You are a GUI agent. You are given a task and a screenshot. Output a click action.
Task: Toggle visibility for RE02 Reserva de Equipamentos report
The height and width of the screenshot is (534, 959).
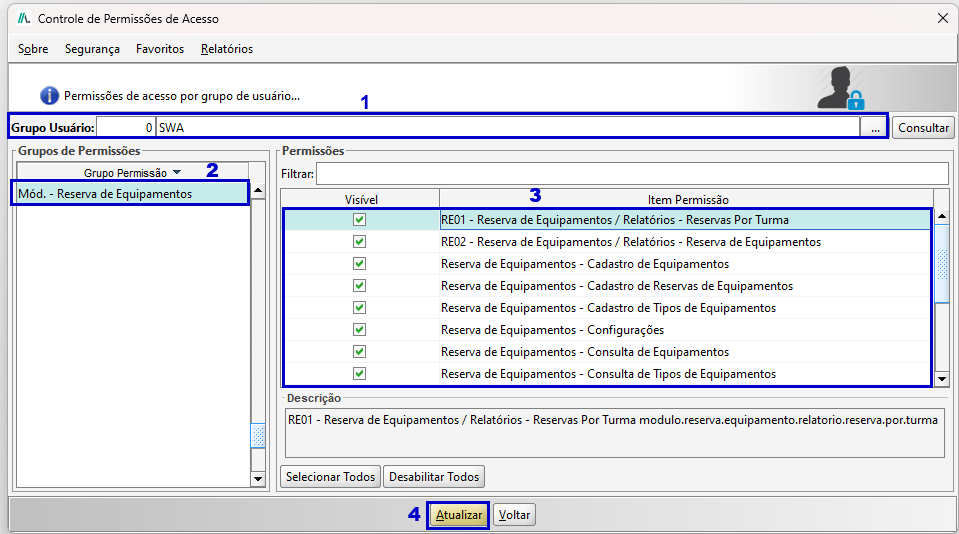(x=360, y=242)
